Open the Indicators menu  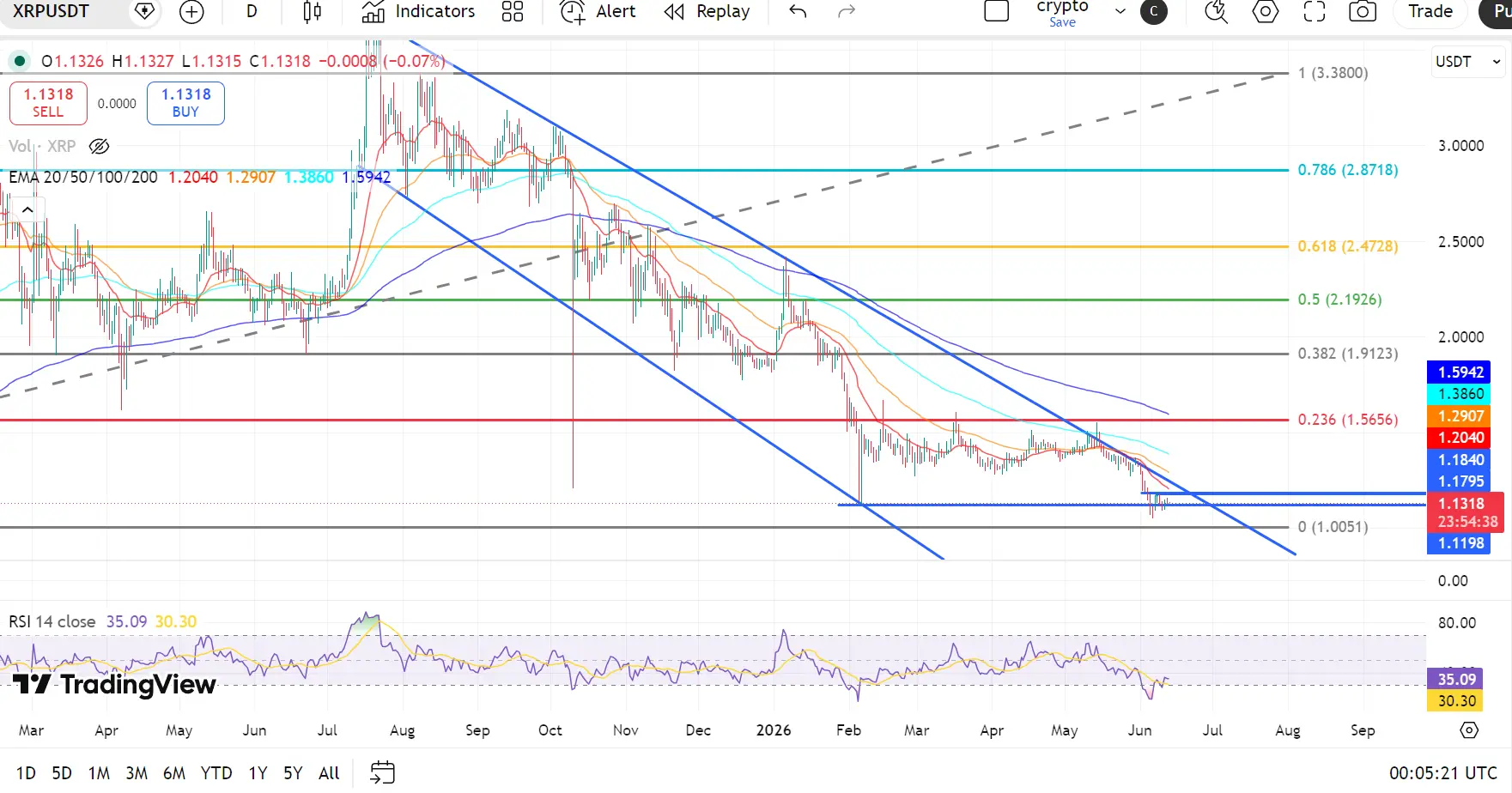418,11
